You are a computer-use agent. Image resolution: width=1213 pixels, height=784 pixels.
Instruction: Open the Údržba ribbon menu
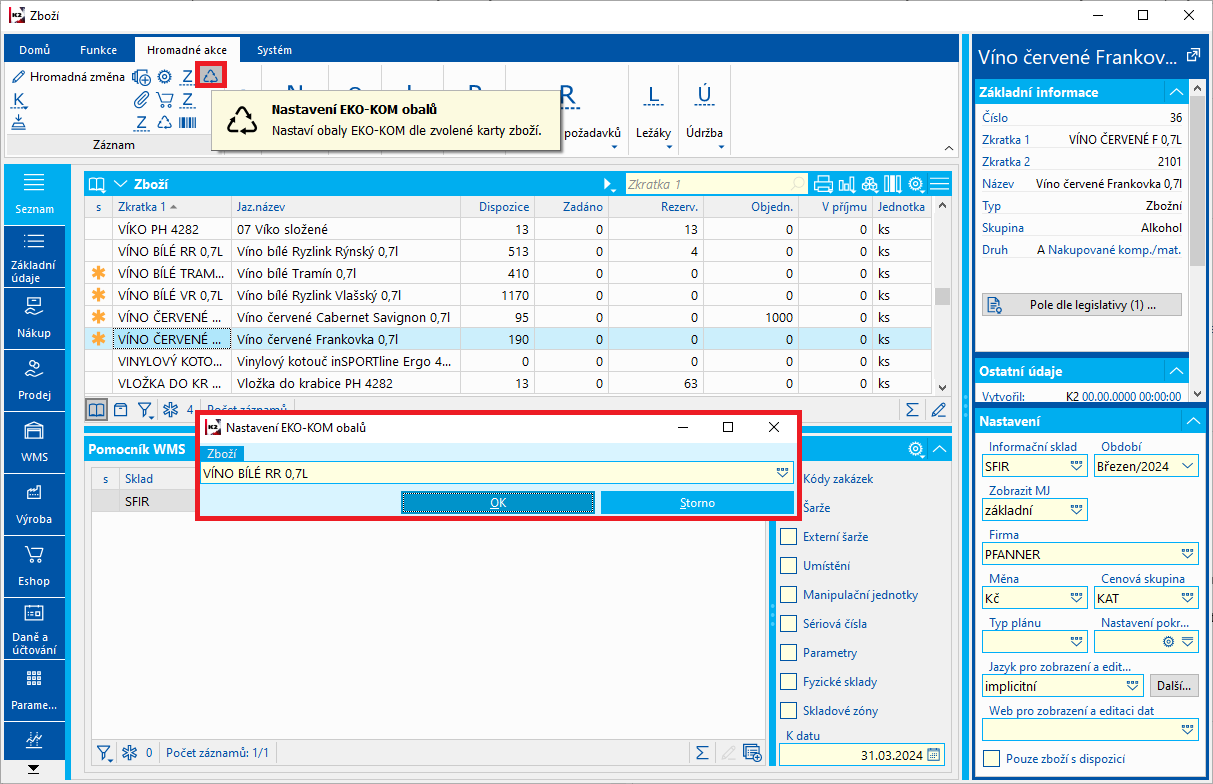(x=704, y=111)
